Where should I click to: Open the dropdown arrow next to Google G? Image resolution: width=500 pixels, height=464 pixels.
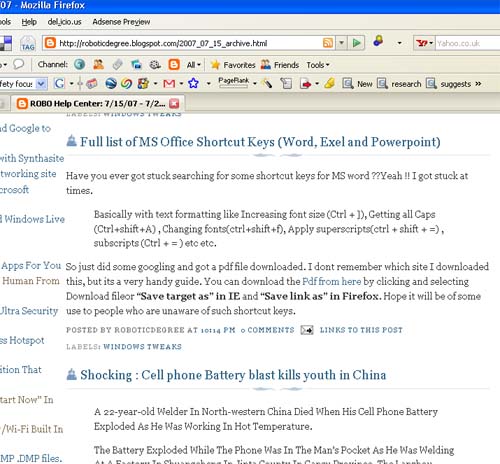click(x=71, y=83)
